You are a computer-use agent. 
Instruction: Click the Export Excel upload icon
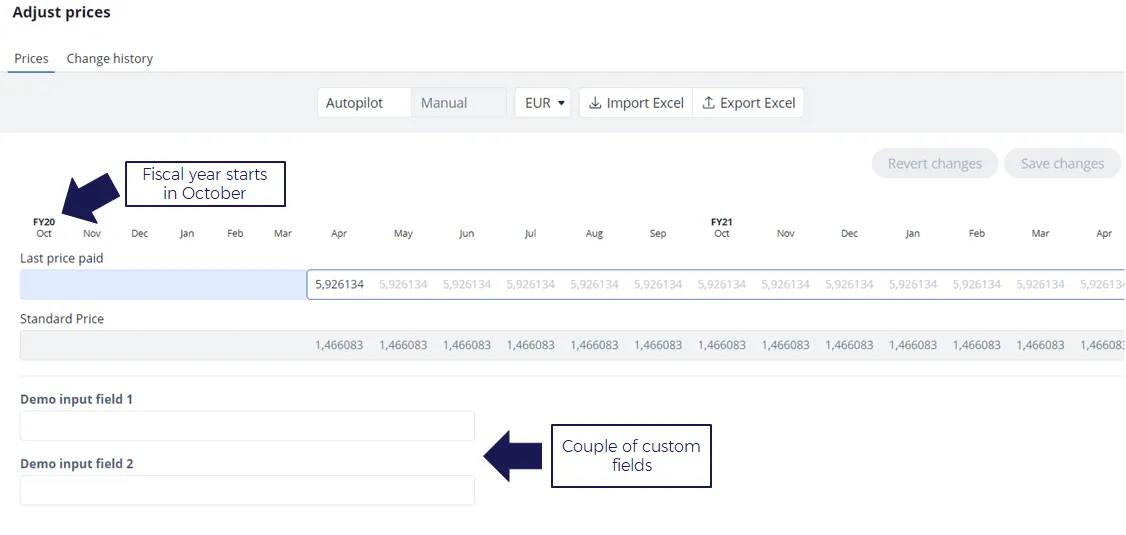[709, 103]
